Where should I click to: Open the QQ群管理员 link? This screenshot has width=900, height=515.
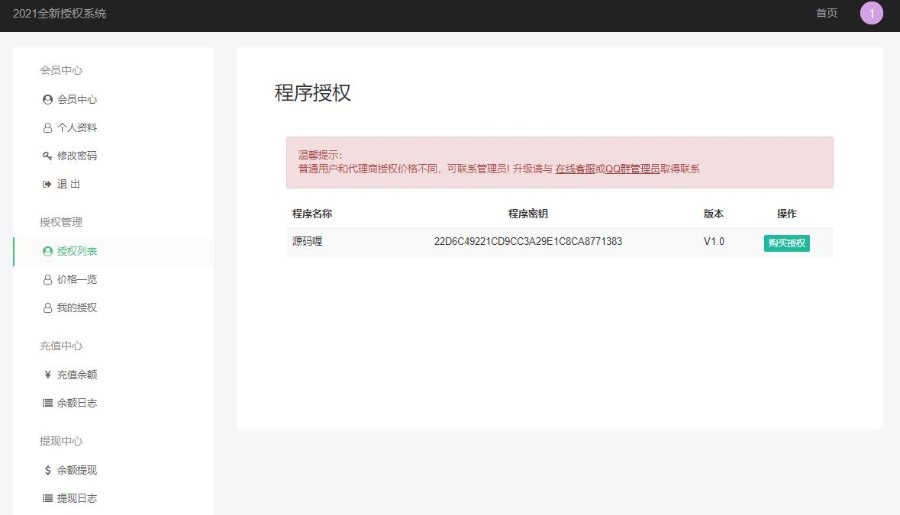632,169
